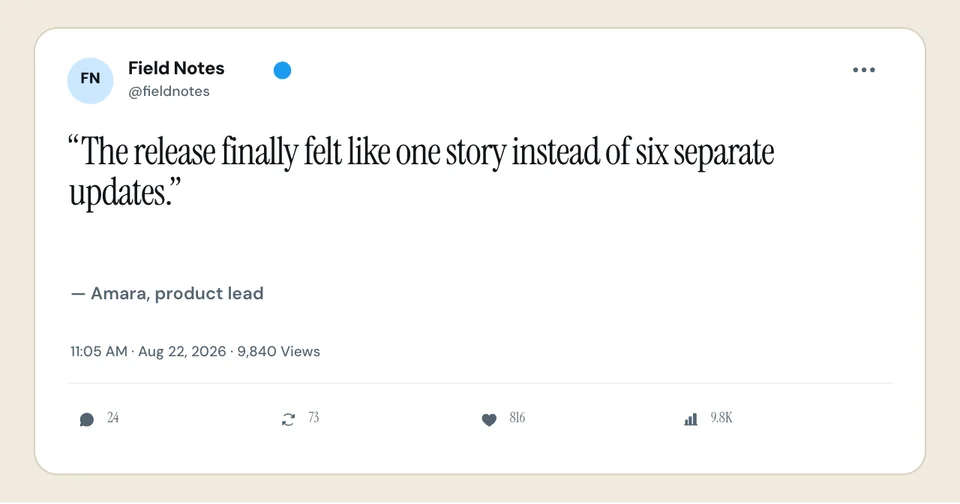Screen dimensions: 960x504
Task: Open the FN profile avatar
Action: (x=90, y=80)
